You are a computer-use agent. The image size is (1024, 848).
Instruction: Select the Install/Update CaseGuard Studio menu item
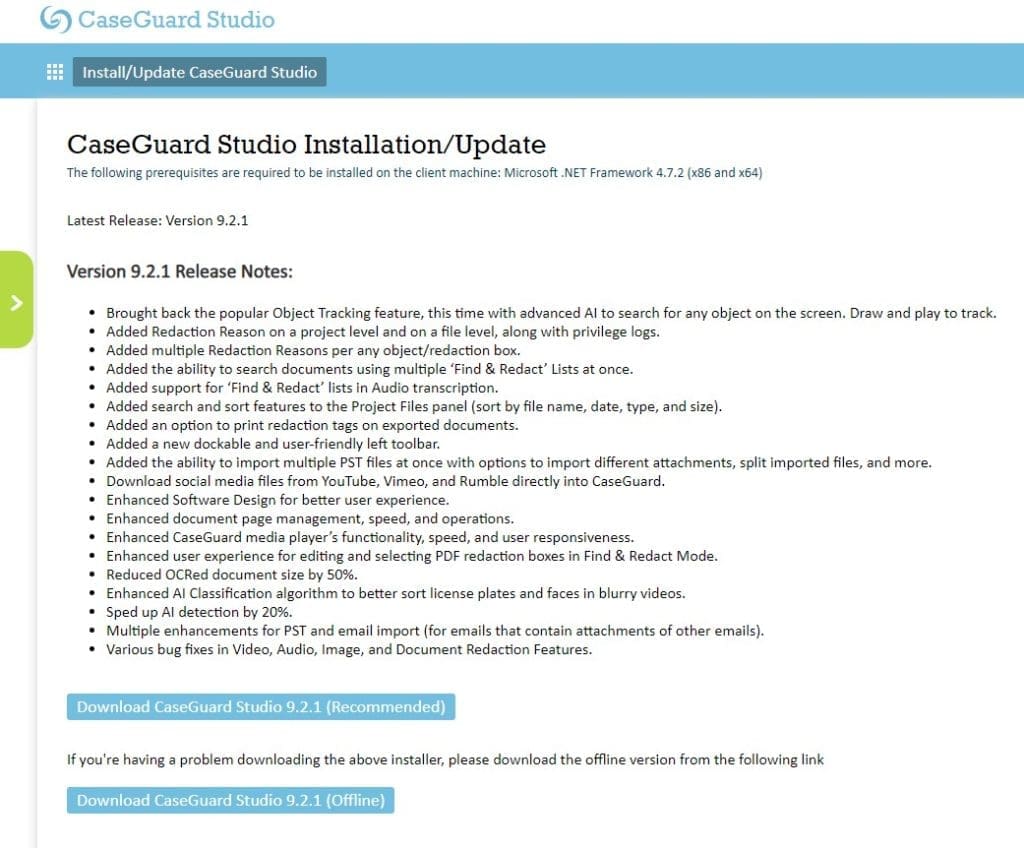point(199,71)
